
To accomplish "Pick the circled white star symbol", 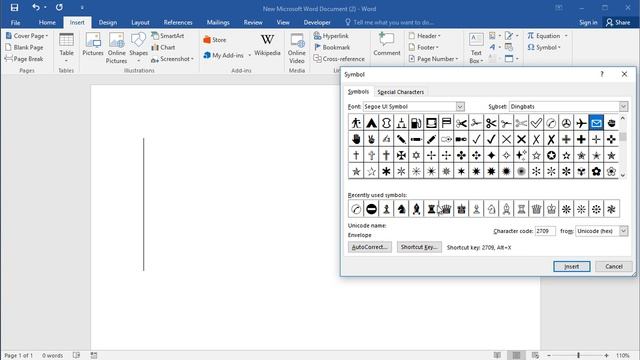I will (x=551, y=155).
